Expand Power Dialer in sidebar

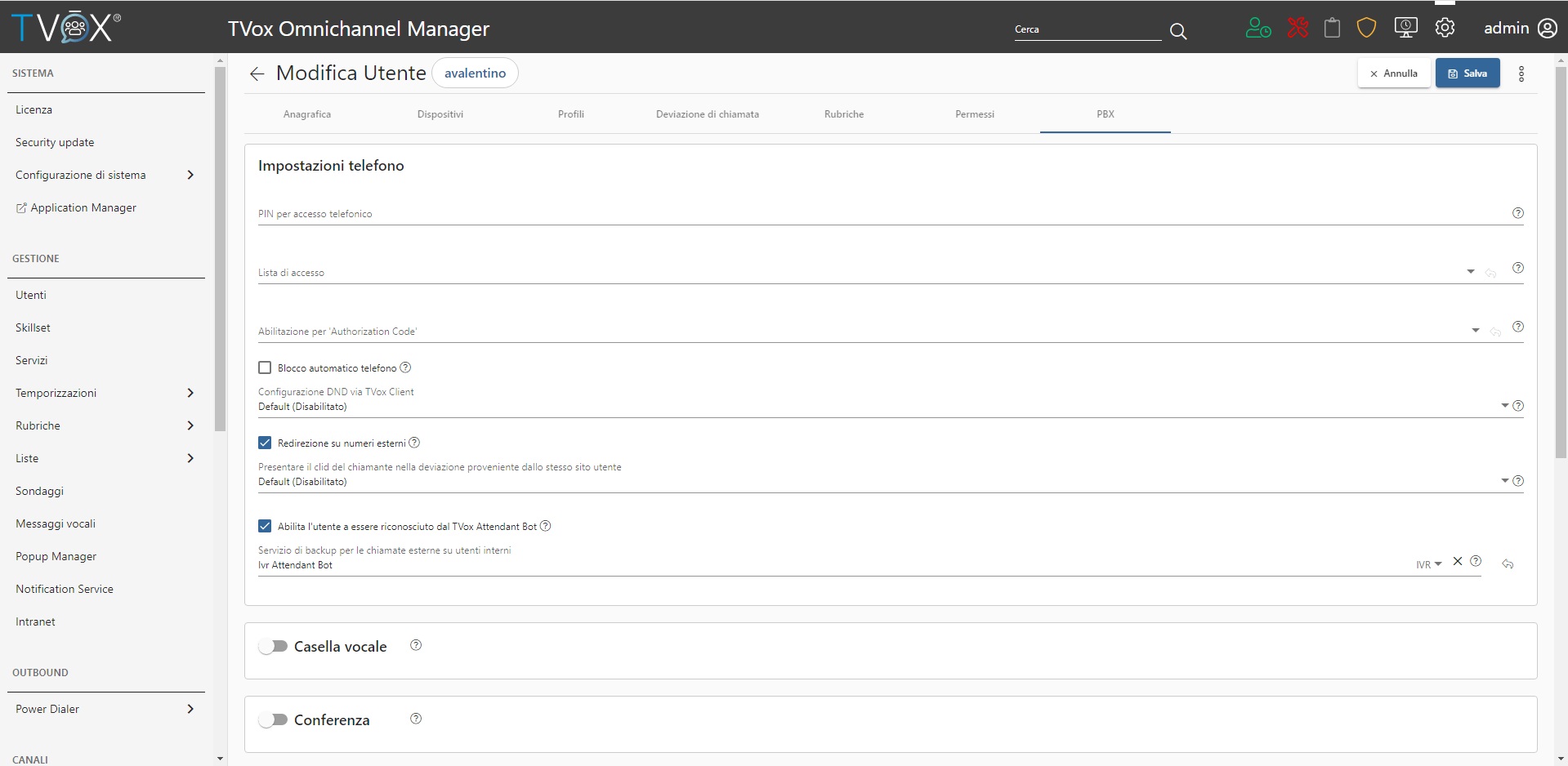[x=190, y=709]
